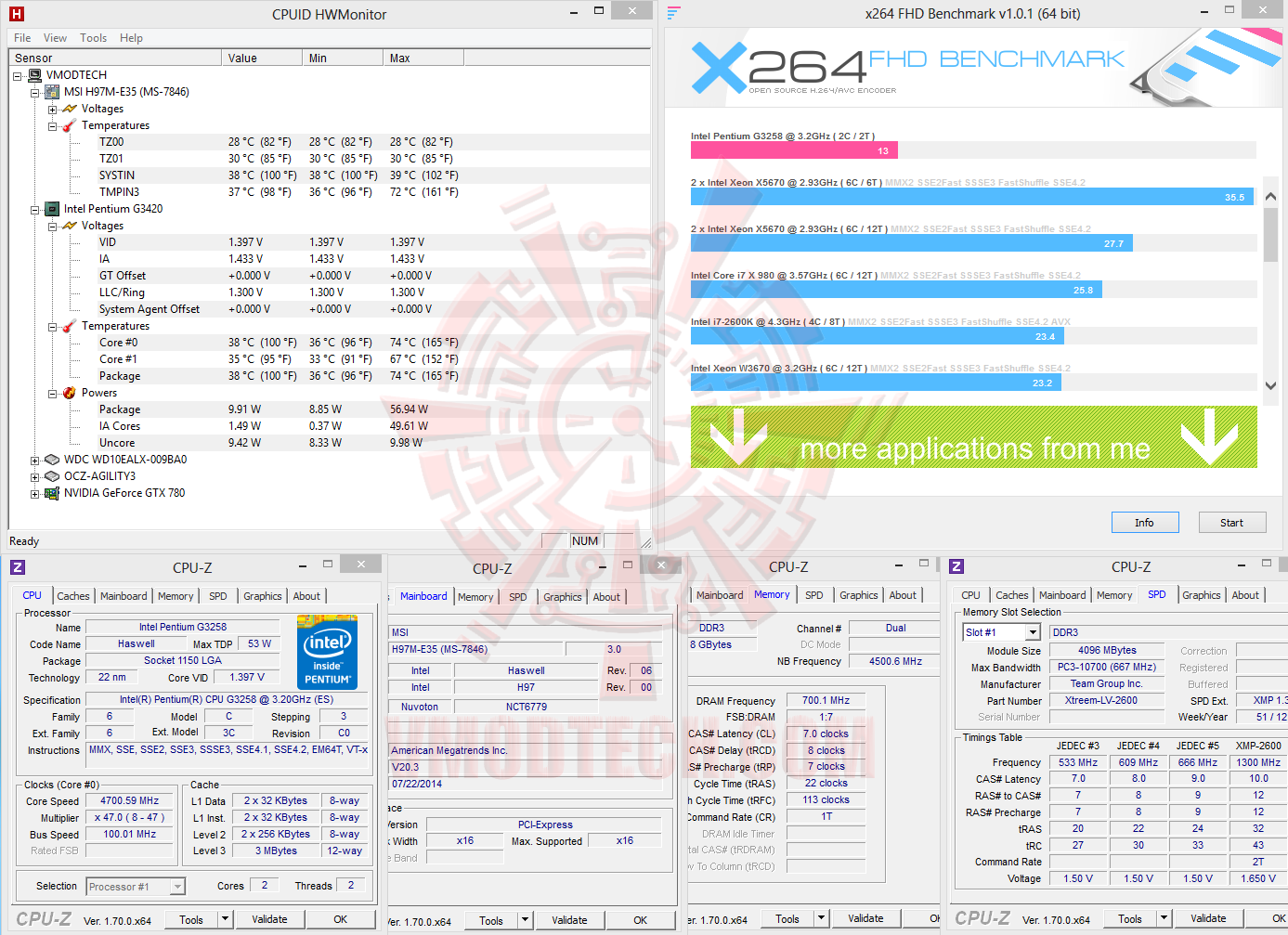Select the CPU tab in the CPU-Z SPD window

coord(970,595)
